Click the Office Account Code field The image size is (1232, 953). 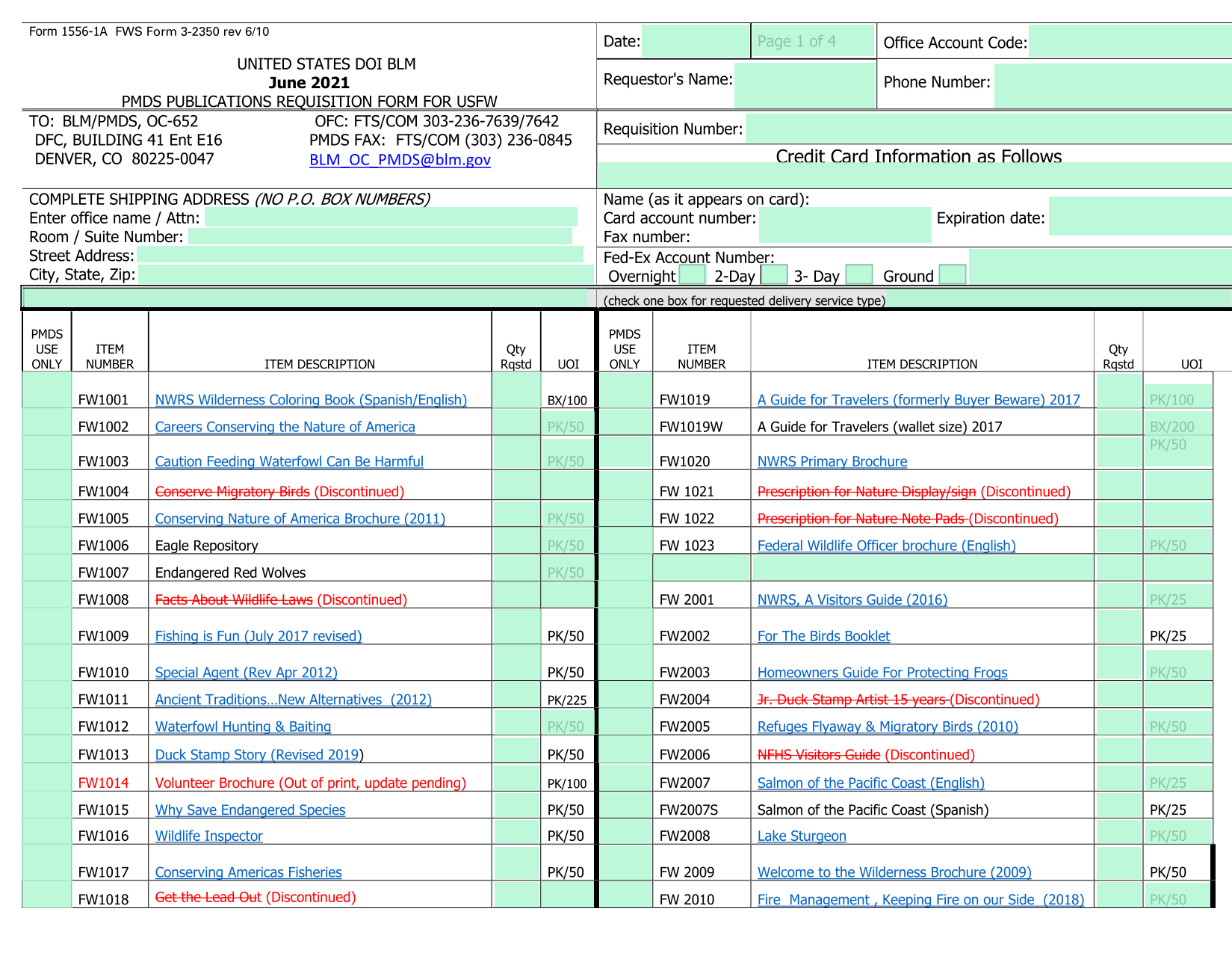pyautogui.click(x=1130, y=41)
